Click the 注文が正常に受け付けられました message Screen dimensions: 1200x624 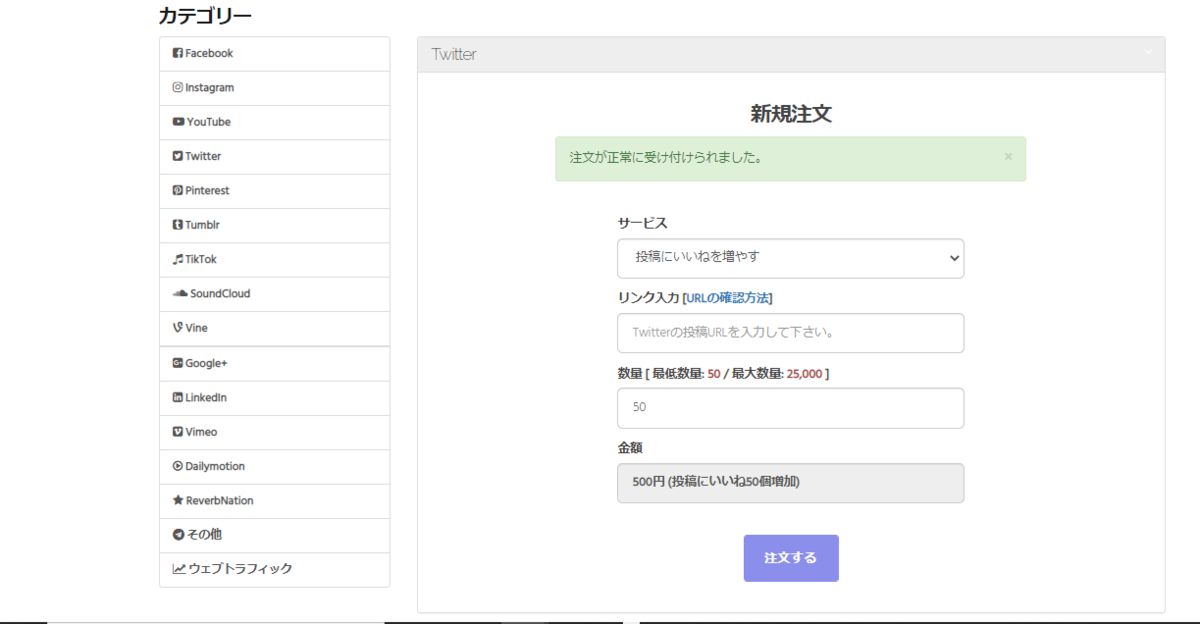[665, 158]
